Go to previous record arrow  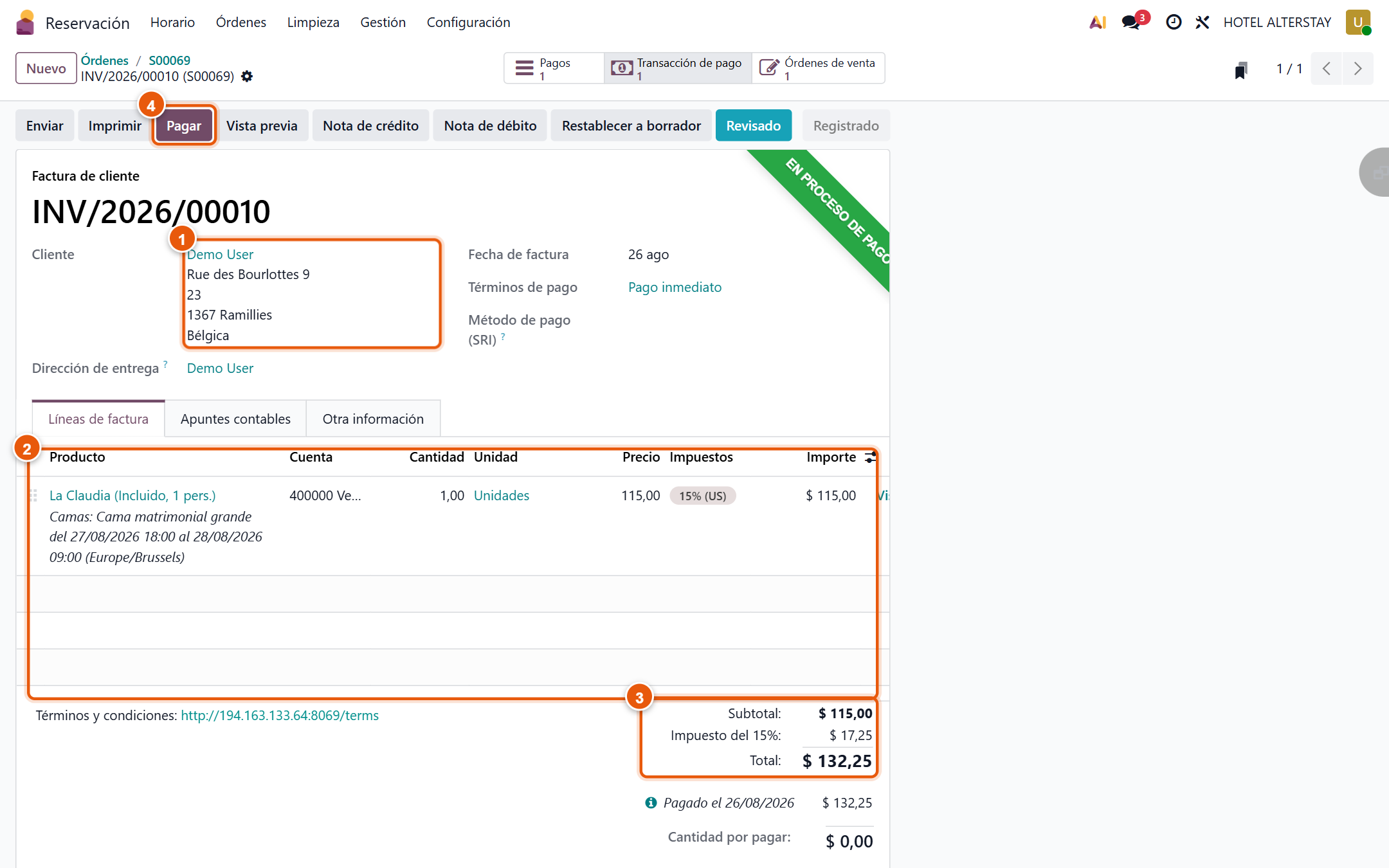tap(1326, 68)
